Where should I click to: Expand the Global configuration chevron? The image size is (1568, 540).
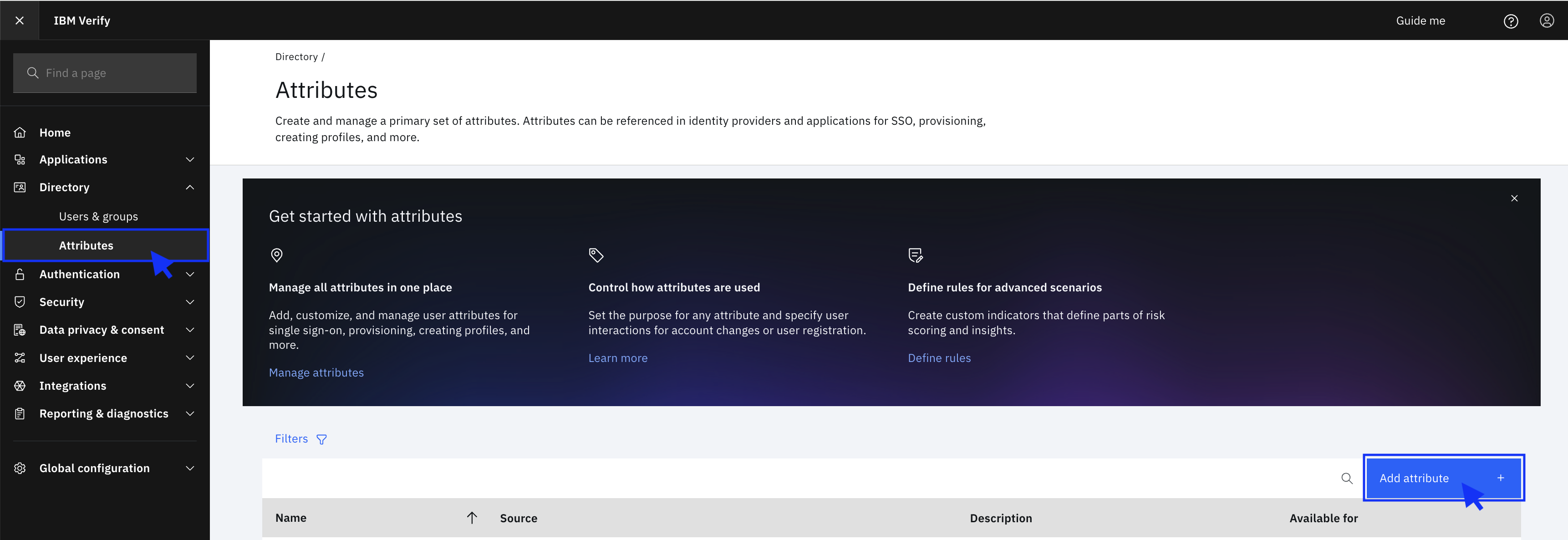pos(190,468)
